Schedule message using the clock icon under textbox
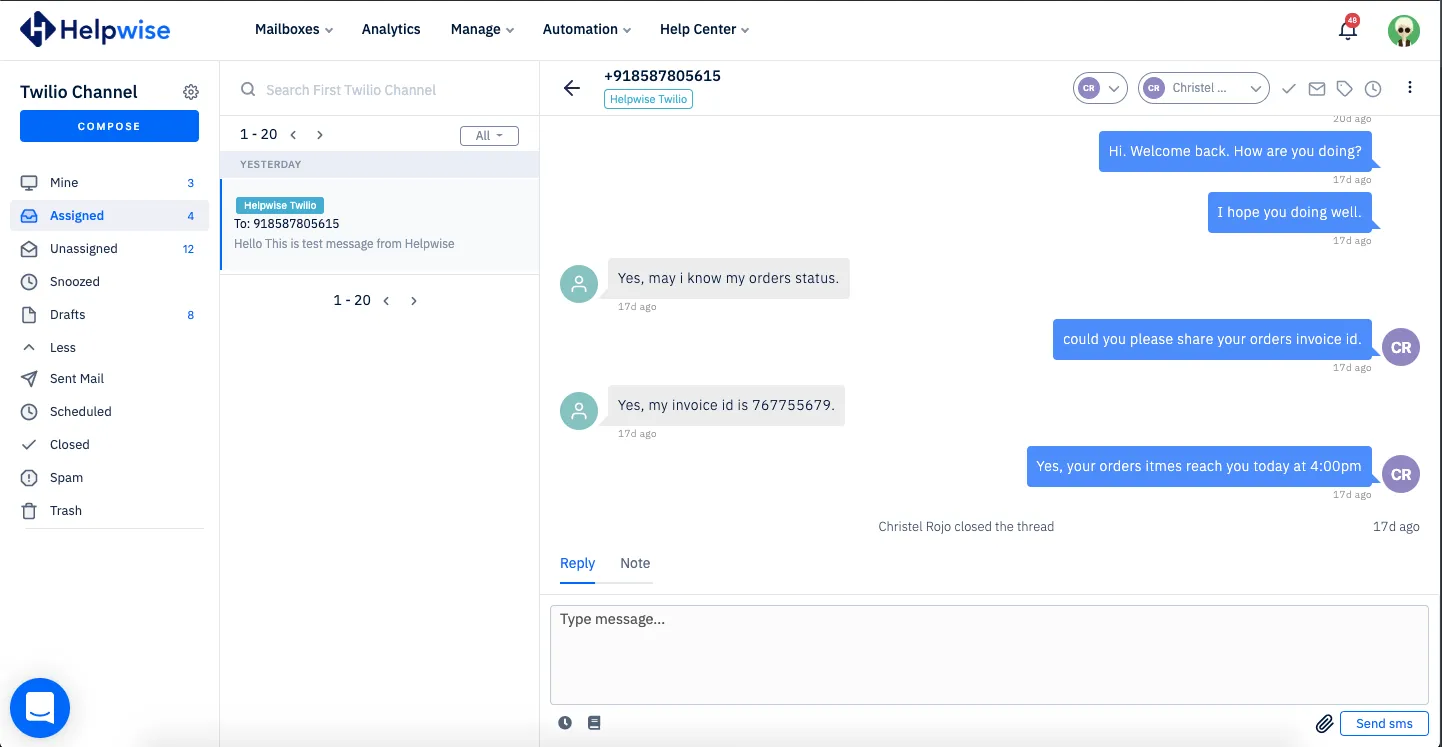This screenshot has width=1442, height=747. tap(565, 722)
